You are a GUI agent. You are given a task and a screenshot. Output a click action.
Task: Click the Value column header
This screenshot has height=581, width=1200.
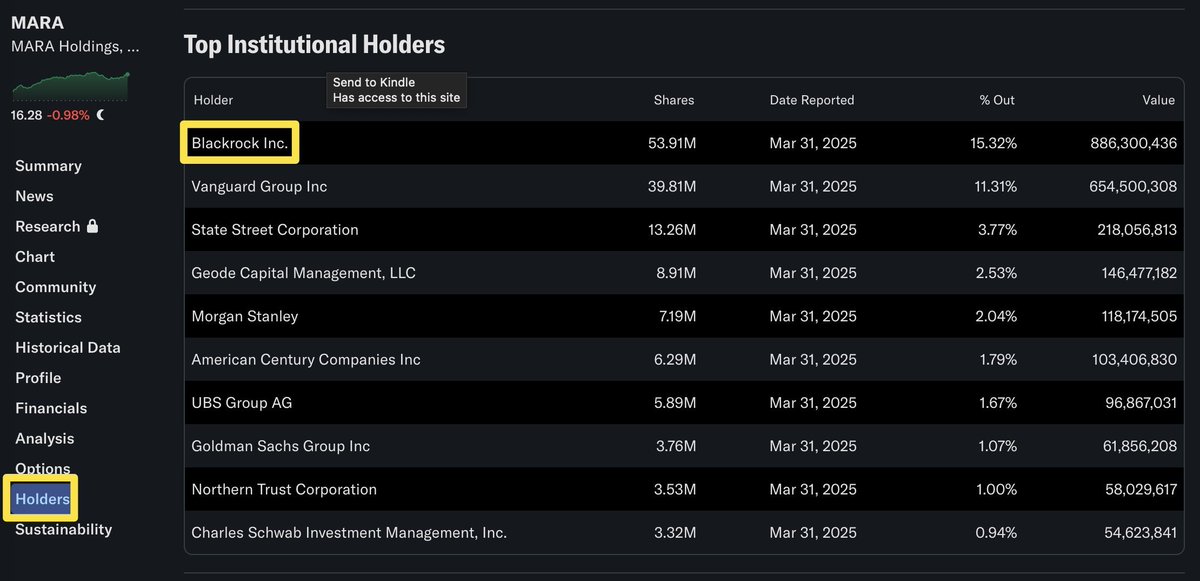pos(1159,100)
